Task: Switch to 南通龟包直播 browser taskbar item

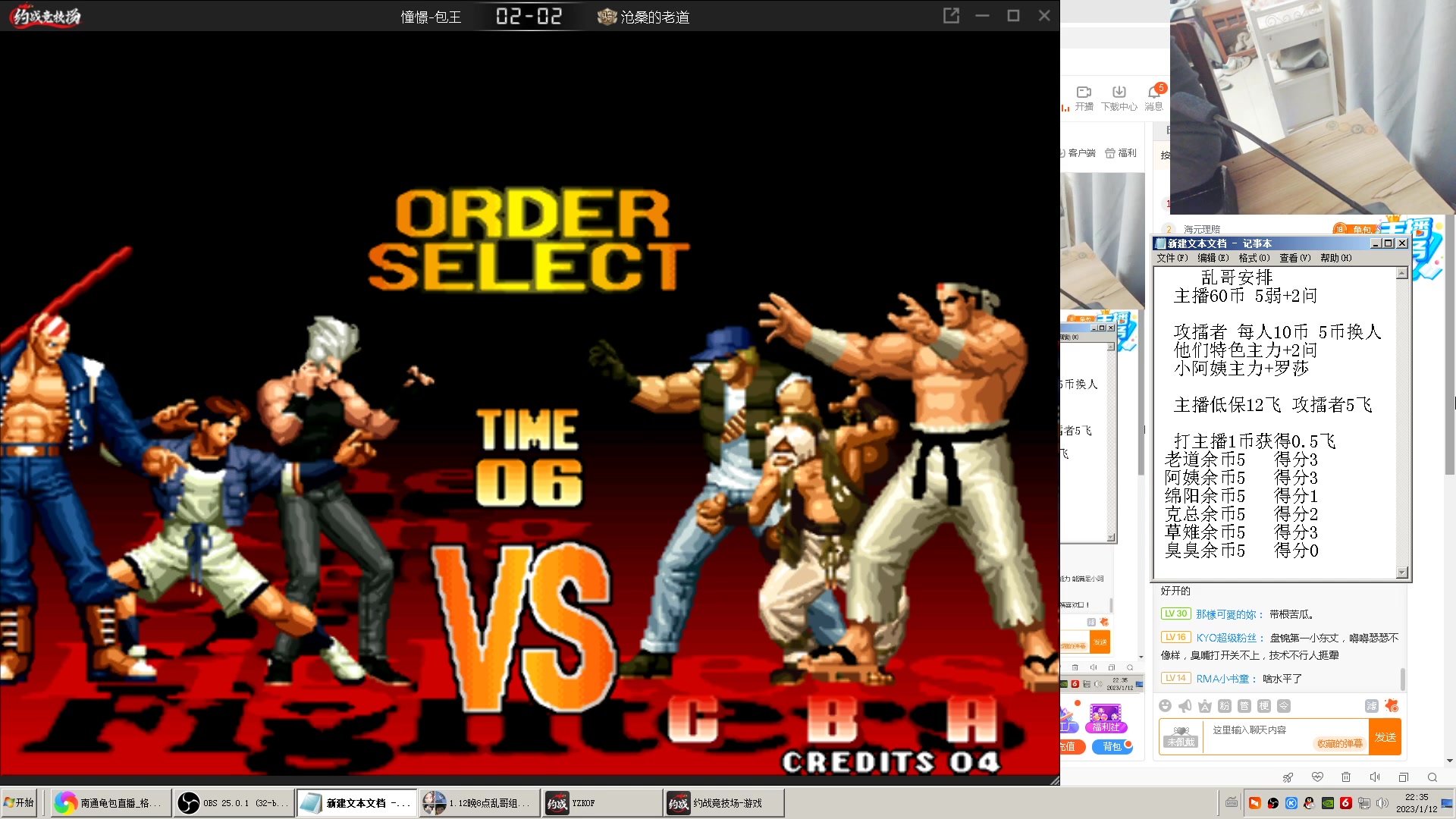Action: coord(110,803)
